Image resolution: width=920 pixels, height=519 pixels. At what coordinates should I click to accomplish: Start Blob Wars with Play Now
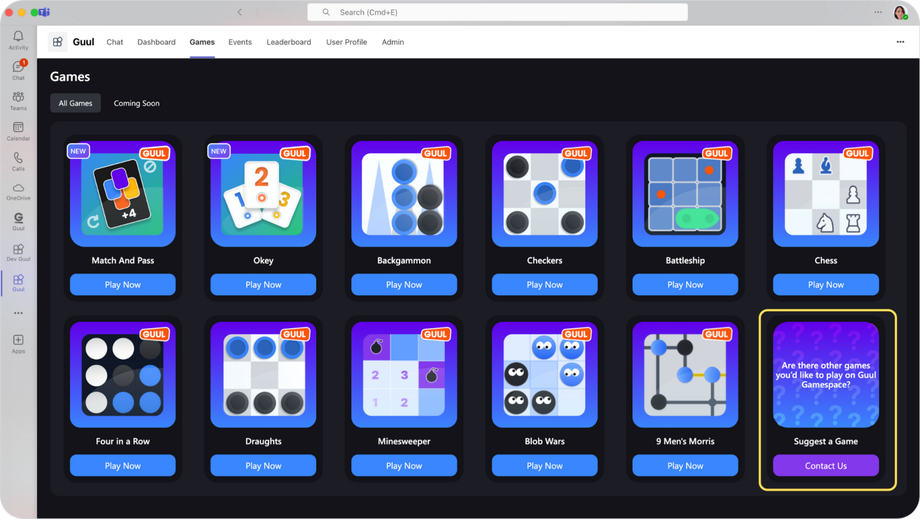point(544,466)
